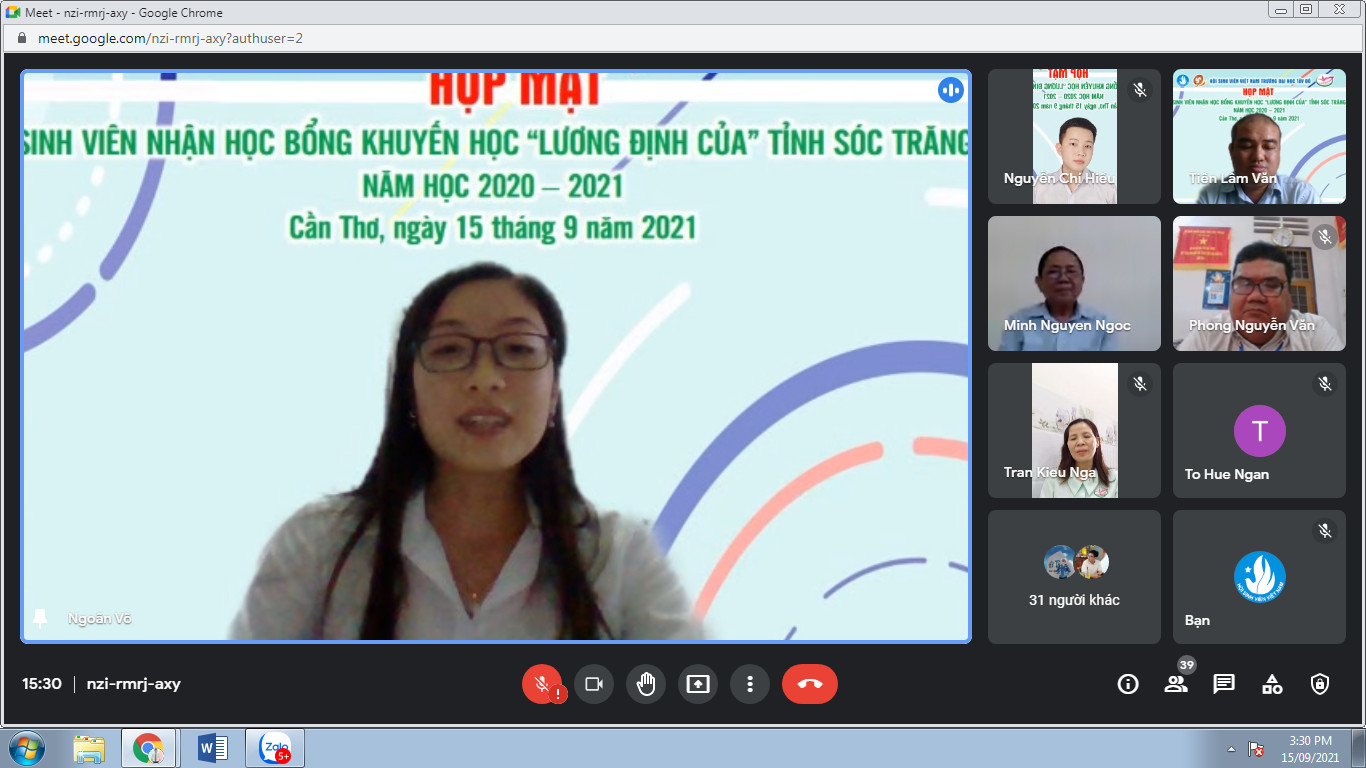This screenshot has width=1366, height=768.
Task: Select Phong Nguyễn Văn's video tile
Action: (1259, 284)
